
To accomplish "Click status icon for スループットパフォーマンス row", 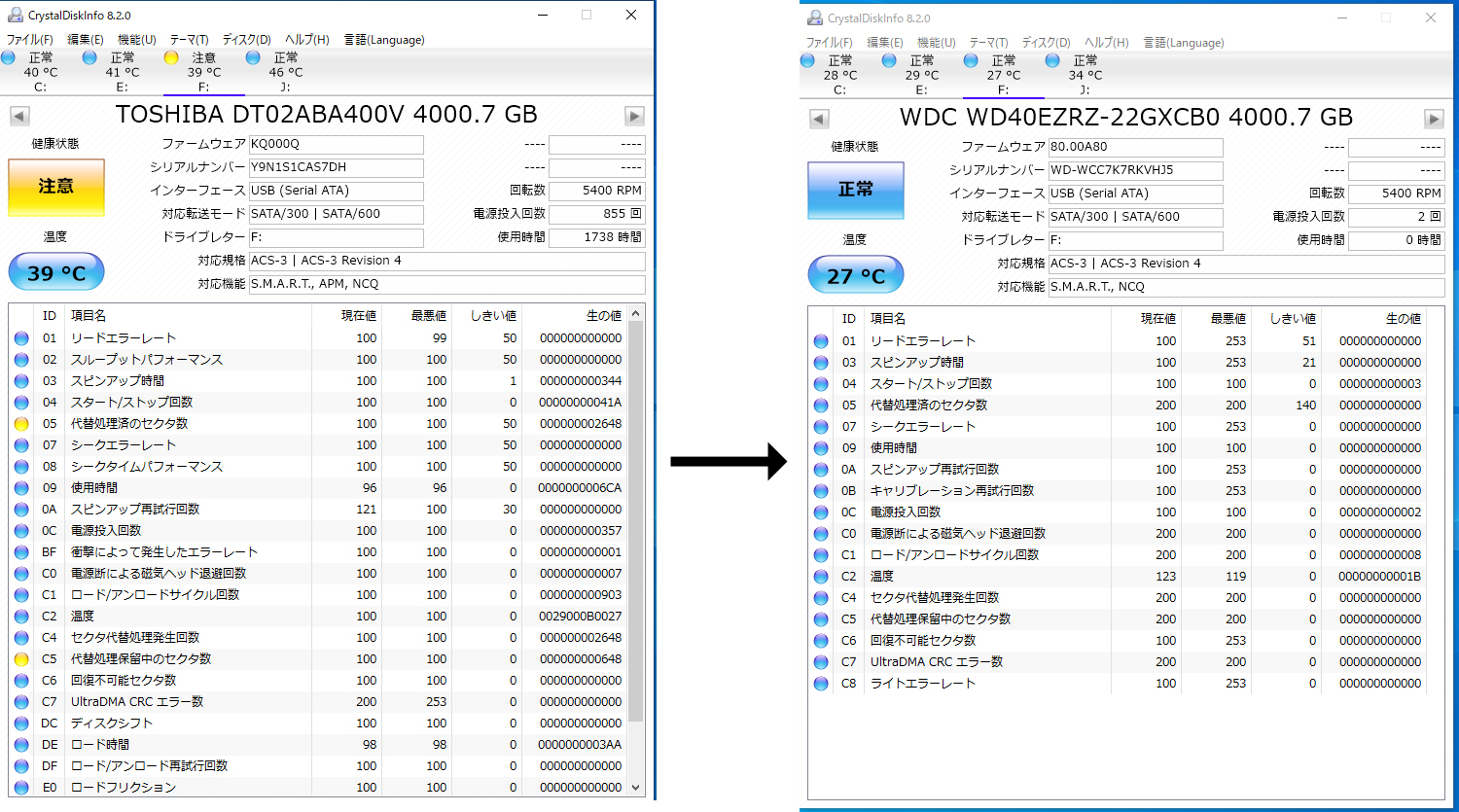I will coord(21,360).
